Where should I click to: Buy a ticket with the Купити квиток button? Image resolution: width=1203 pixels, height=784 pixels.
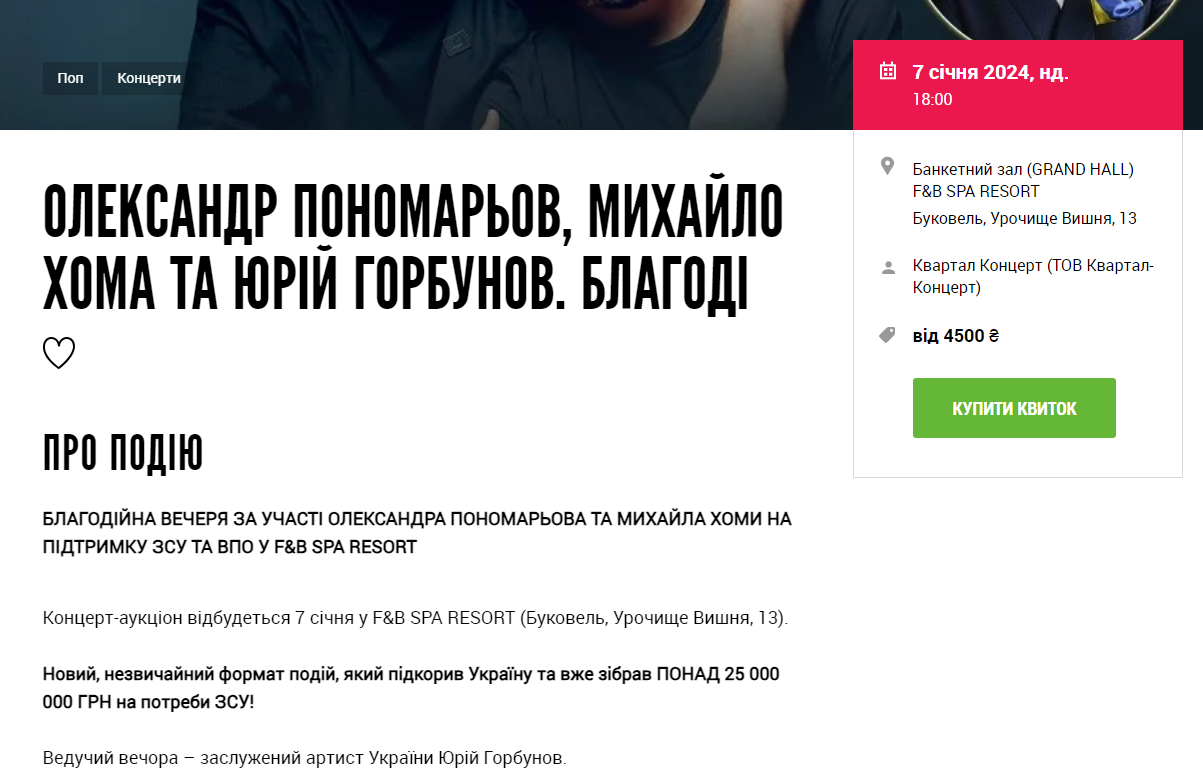tap(1014, 408)
